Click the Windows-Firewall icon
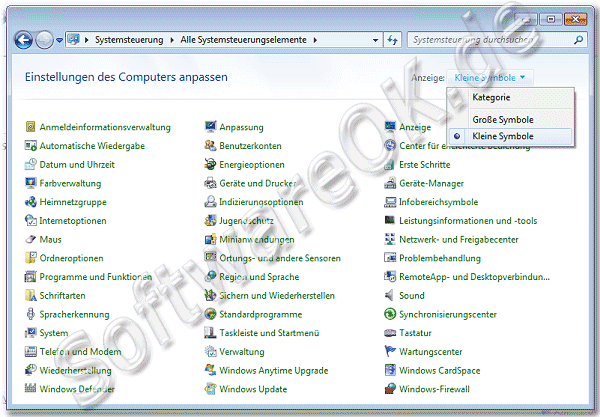Screen dimensions: 600x417 click(x=390, y=388)
